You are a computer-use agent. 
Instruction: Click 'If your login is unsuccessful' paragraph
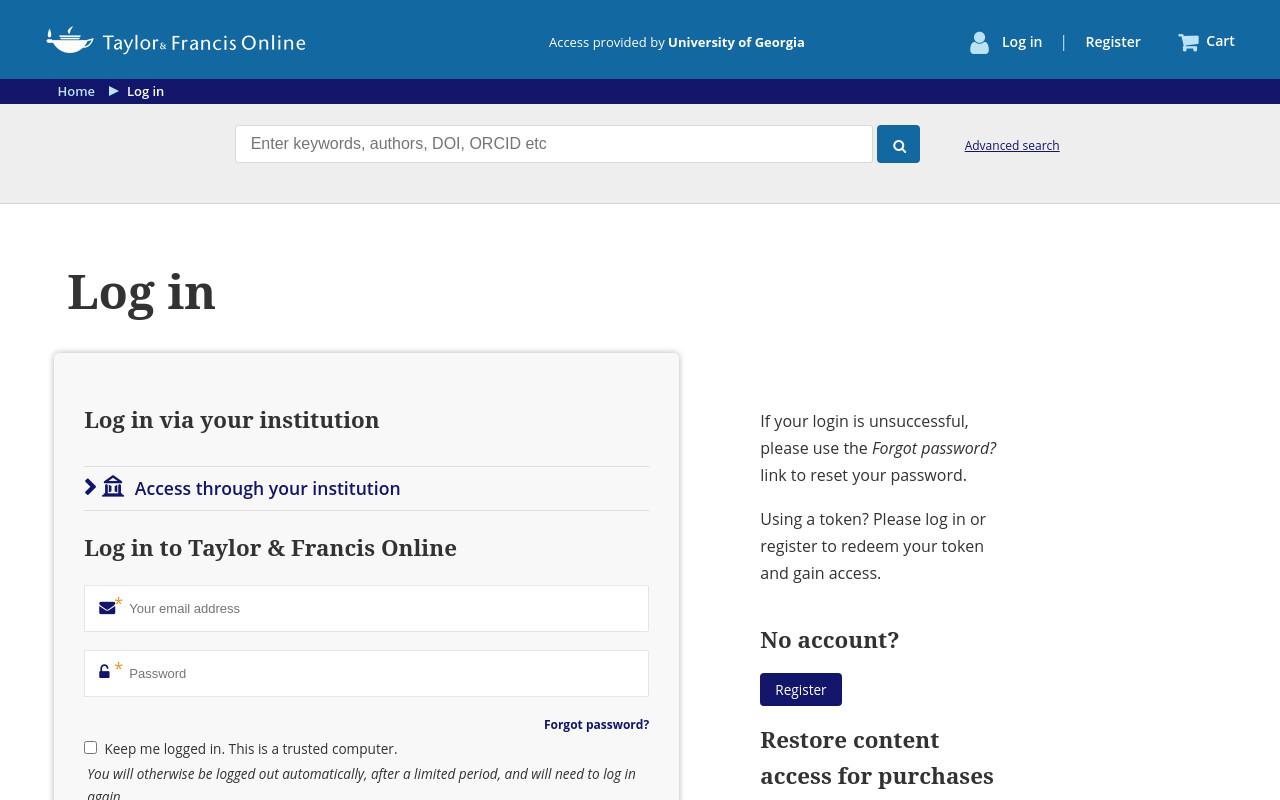878,448
